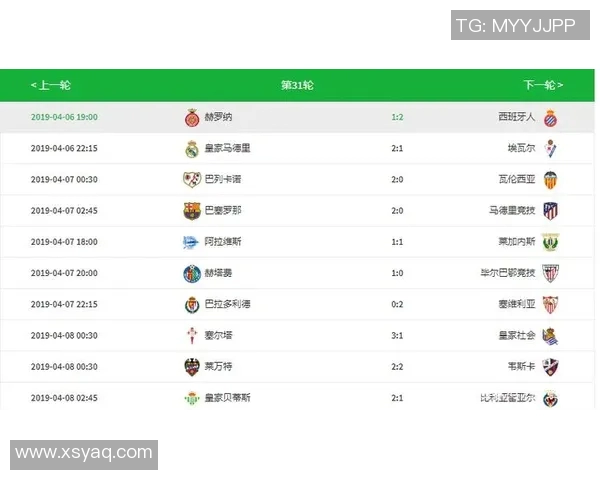Viewport: 600px width, 480px height.
Task: Click the Rayo Vallecano (巴列卡诺) crest
Action: pyautogui.click(x=192, y=180)
